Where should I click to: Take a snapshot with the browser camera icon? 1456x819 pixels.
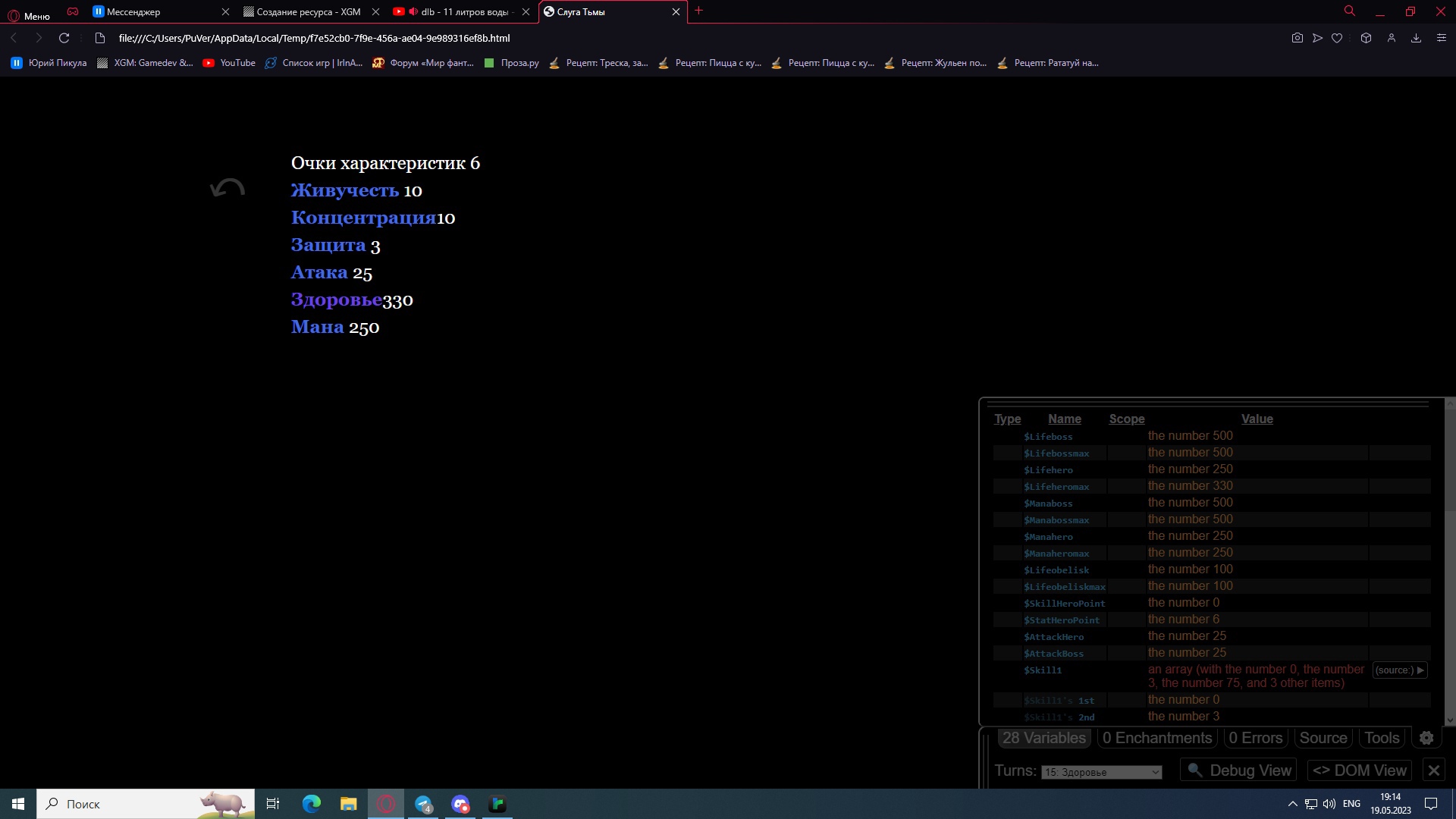pos(1298,38)
